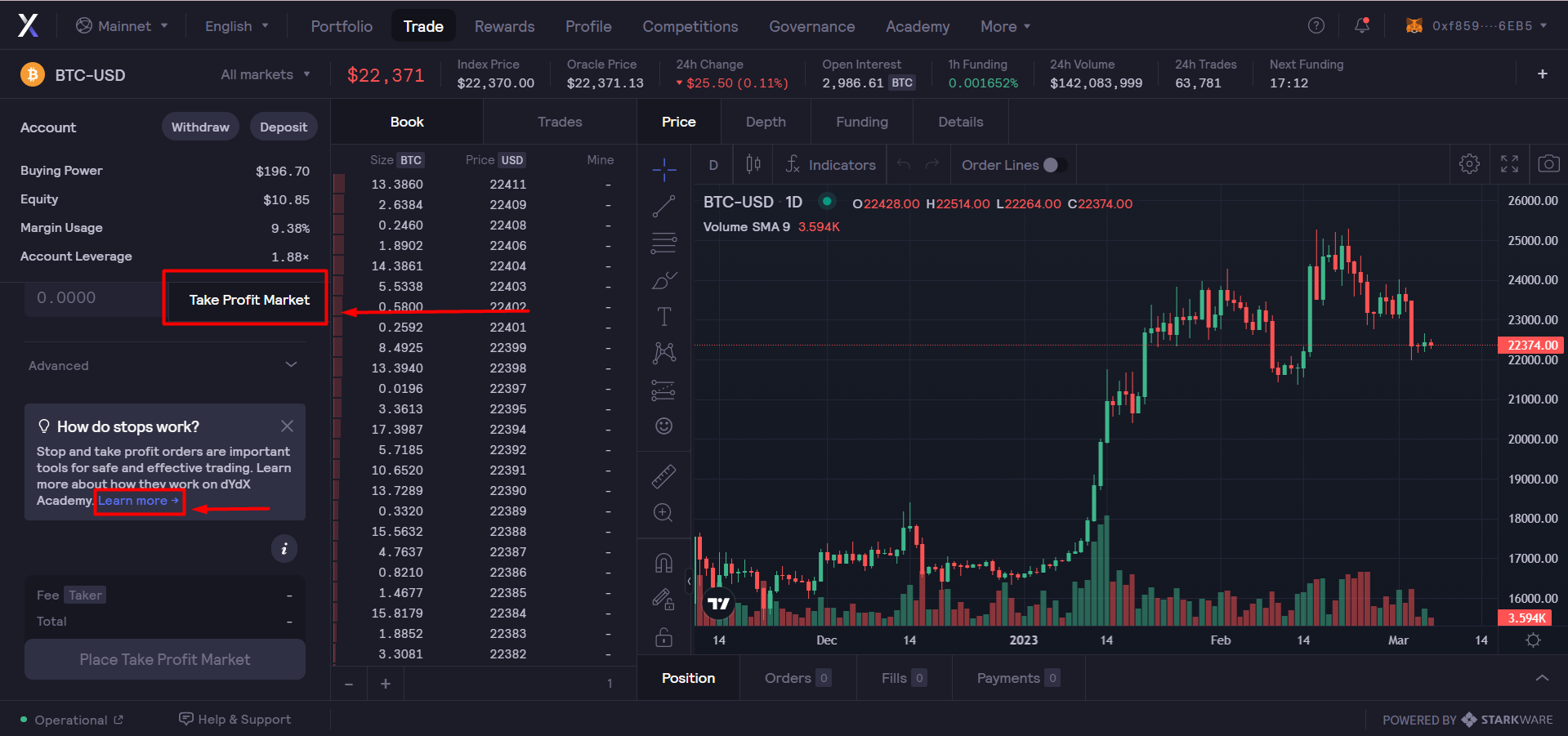The image size is (1568, 736).
Task: Select the pattern drawing tool
Action: (663, 352)
